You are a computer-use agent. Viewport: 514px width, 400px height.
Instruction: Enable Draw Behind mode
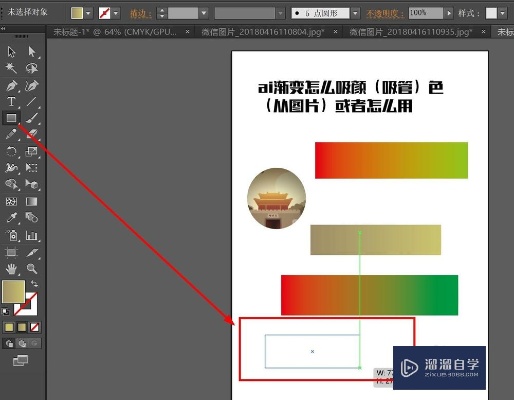(22, 343)
